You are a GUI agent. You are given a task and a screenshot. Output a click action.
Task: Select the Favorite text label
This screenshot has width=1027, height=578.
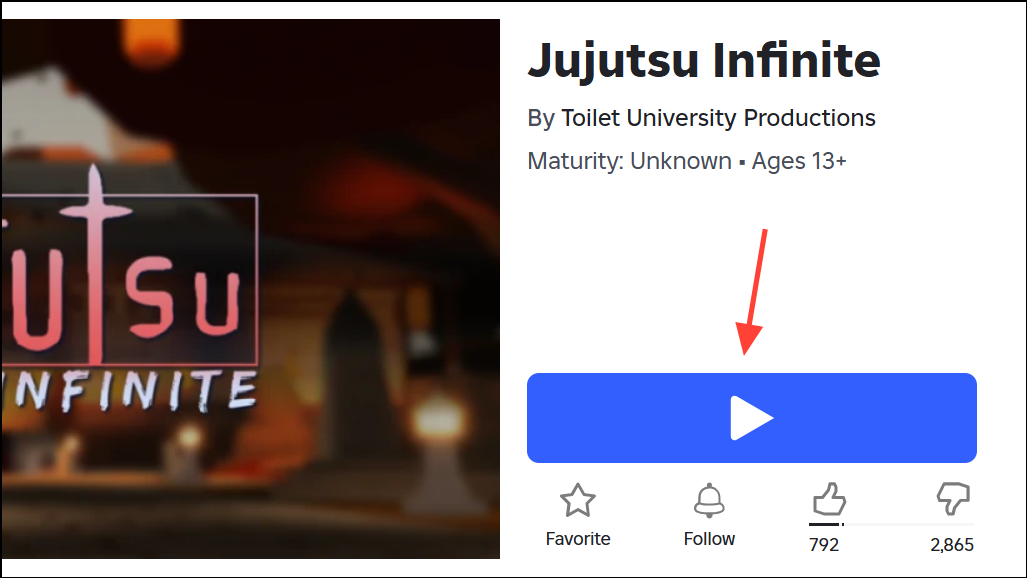pyautogui.click(x=578, y=539)
